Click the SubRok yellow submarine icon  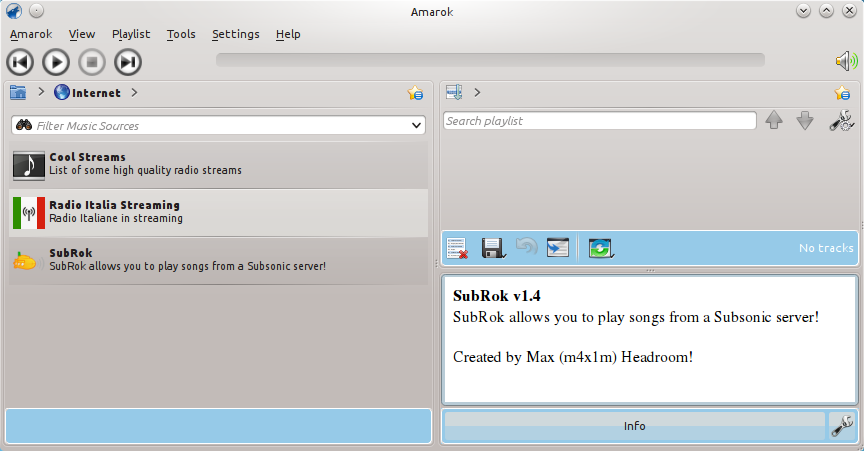(x=25, y=261)
